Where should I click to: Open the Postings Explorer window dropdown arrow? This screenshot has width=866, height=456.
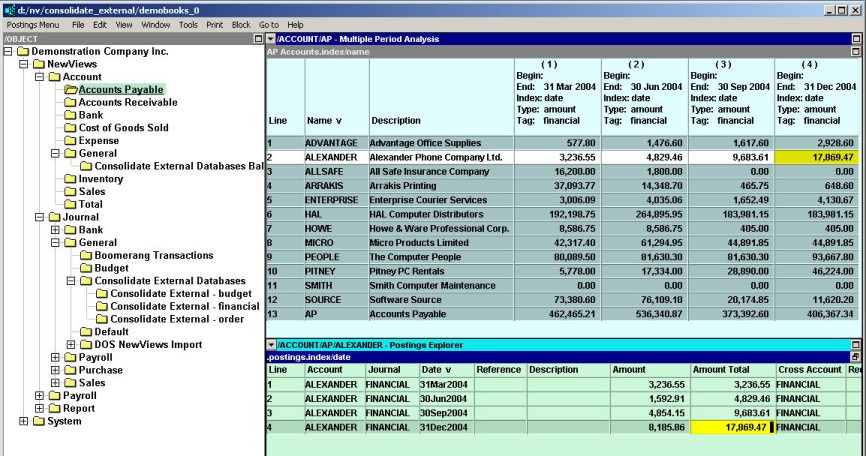[x=271, y=345]
